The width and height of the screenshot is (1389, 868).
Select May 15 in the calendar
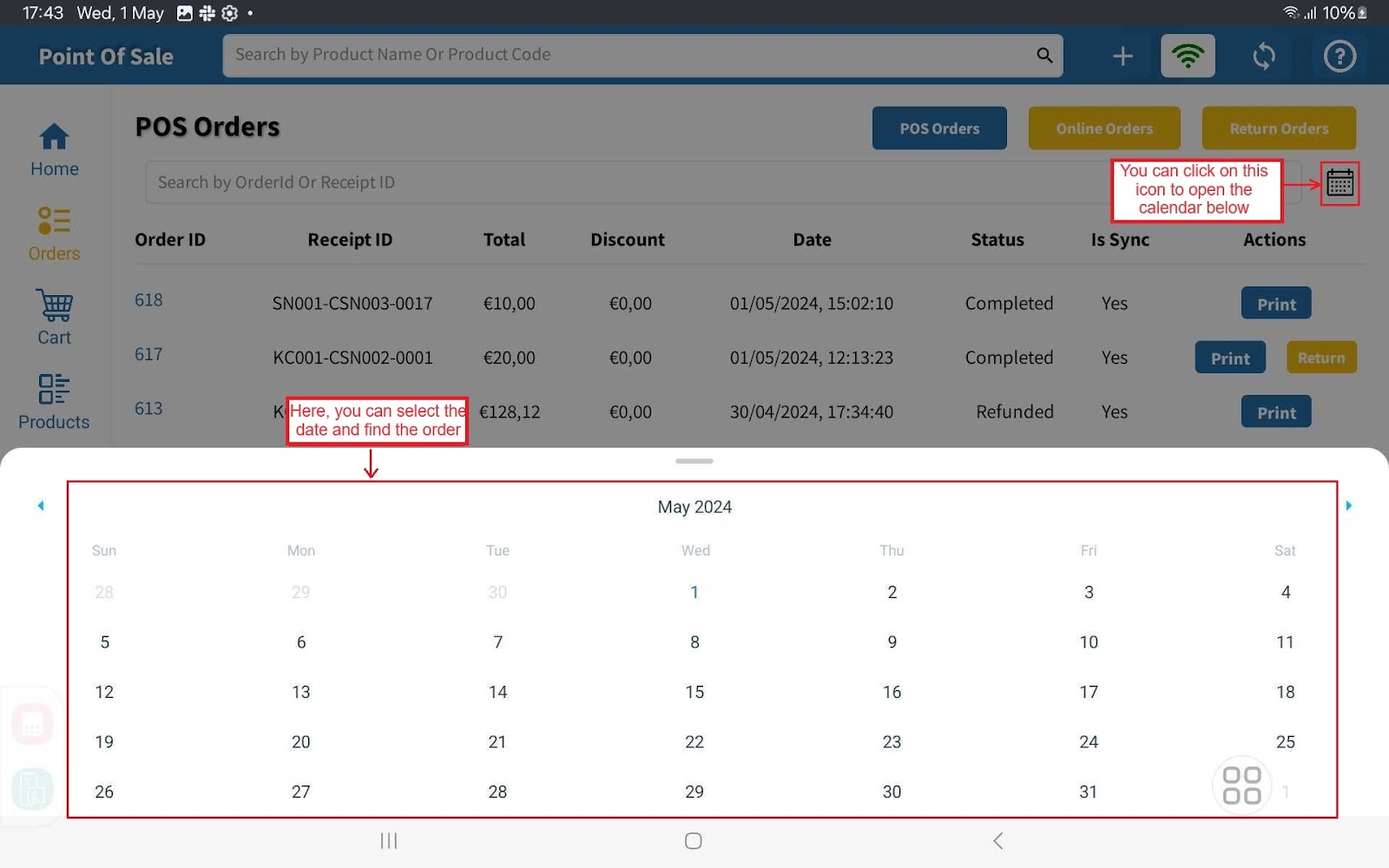(x=694, y=692)
